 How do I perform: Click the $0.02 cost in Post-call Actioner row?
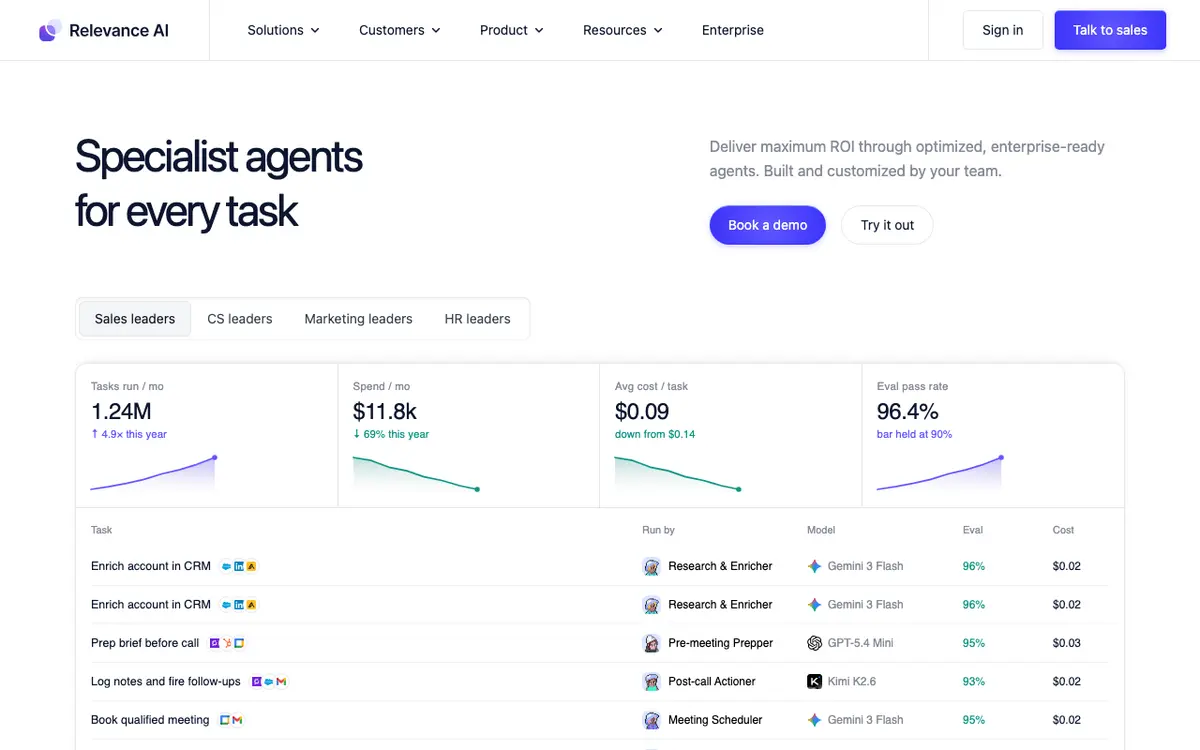pos(1067,682)
